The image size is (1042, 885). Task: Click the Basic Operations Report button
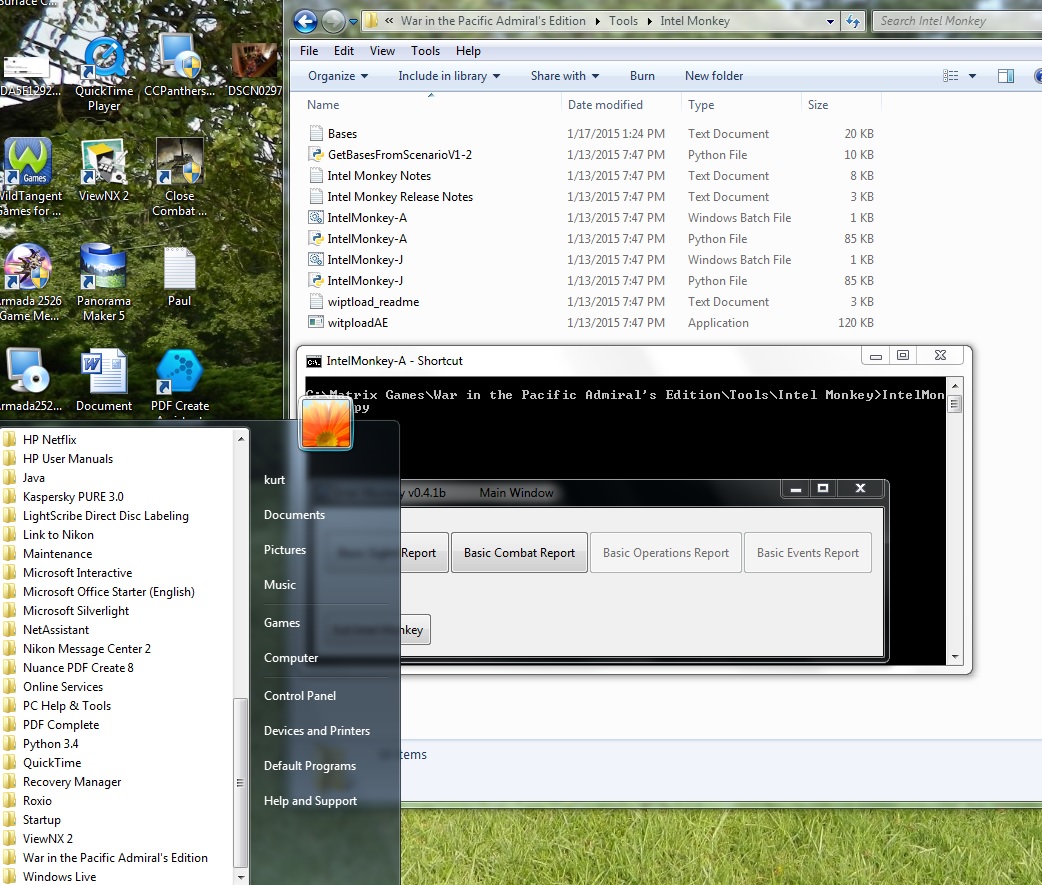tap(665, 553)
